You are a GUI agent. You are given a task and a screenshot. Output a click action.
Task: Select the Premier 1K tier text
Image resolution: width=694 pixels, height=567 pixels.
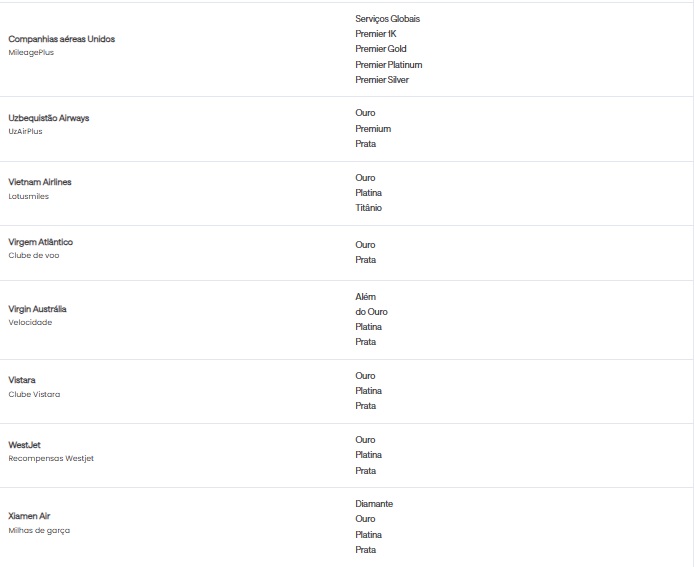(376, 34)
